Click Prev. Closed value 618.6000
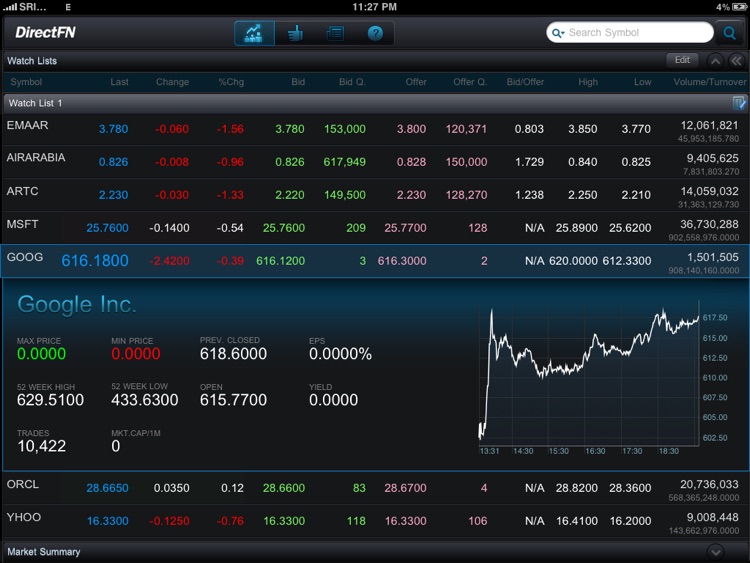The height and width of the screenshot is (563, 750). [x=233, y=354]
